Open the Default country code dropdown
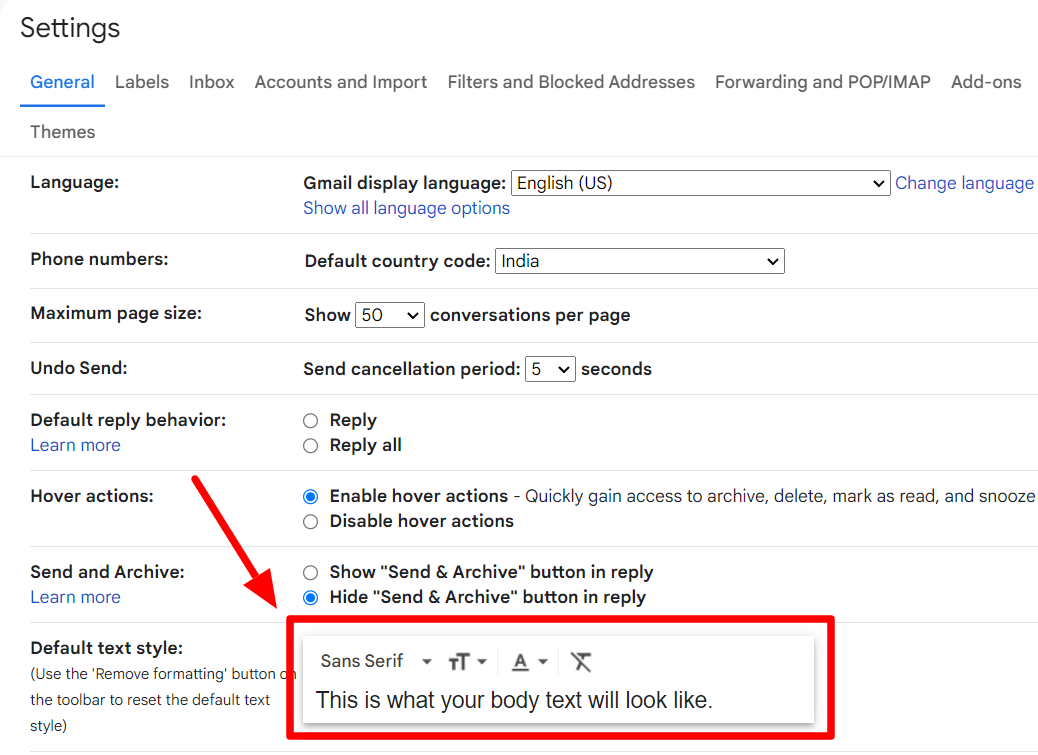Screen dimensions: 1038x755 (639, 261)
